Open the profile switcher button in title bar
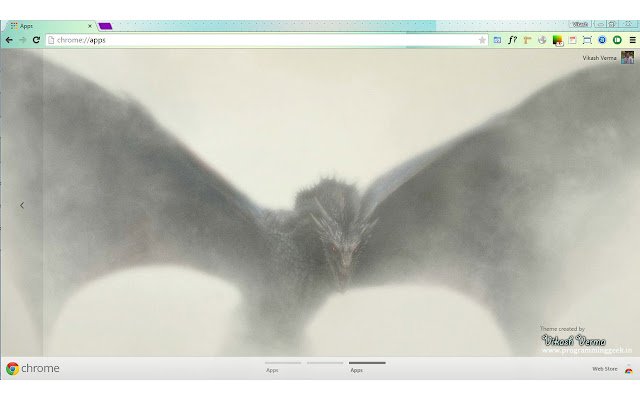 click(580, 24)
